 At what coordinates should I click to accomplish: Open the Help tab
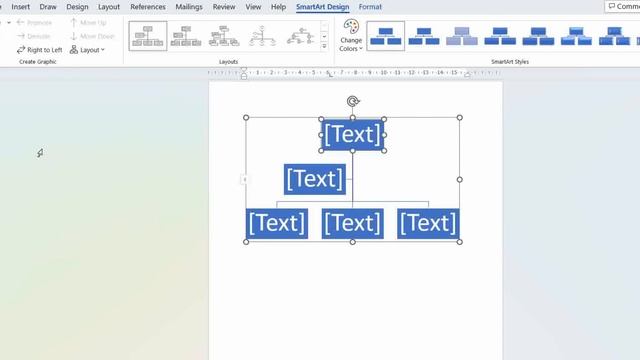pos(278,7)
